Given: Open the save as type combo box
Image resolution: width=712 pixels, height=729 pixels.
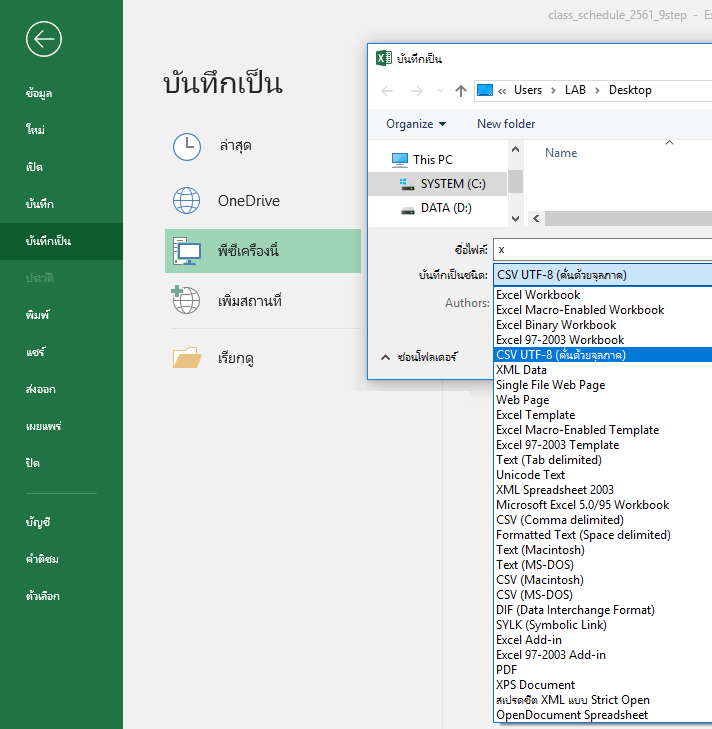Looking at the screenshot, I should point(603,275).
